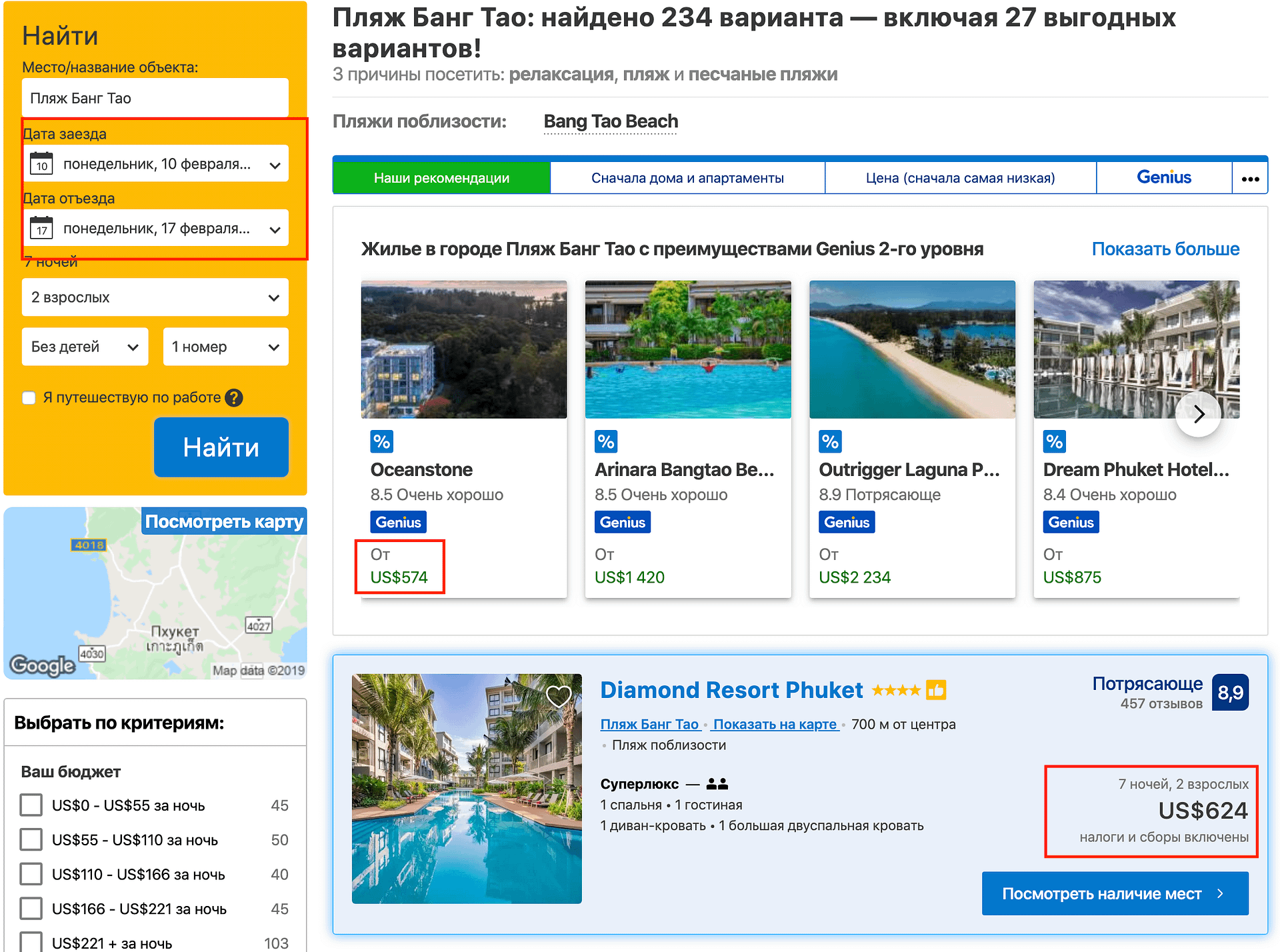Open the Outrigger Laguna beach photo thumbnail

click(912, 349)
